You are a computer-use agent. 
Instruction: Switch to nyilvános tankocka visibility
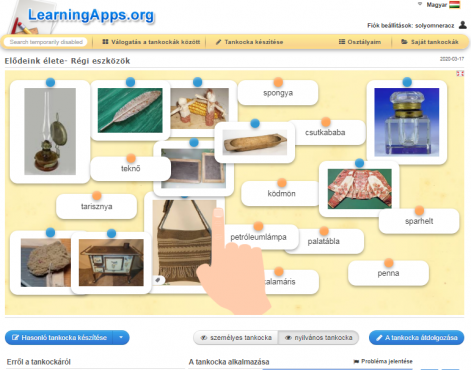[x=319, y=338]
